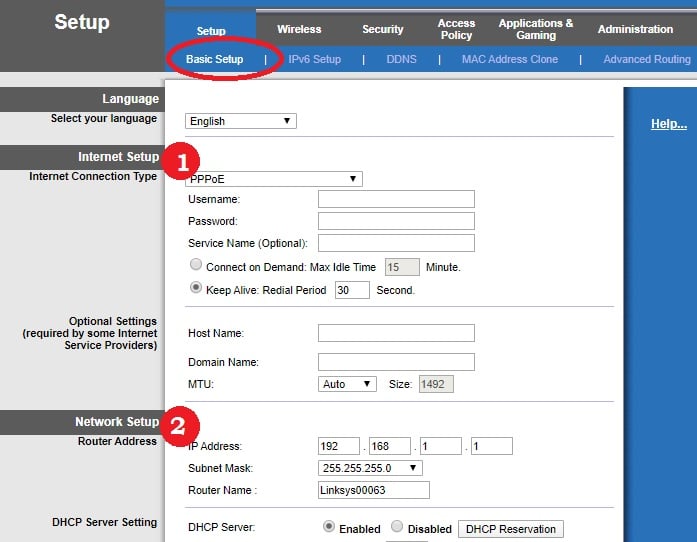The width and height of the screenshot is (697, 542).
Task: Switch to the Wireless tab
Action: [299, 30]
